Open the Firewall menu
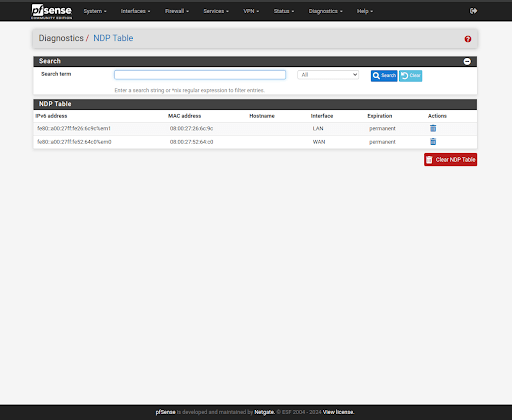The image size is (512, 420). (177, 11)
